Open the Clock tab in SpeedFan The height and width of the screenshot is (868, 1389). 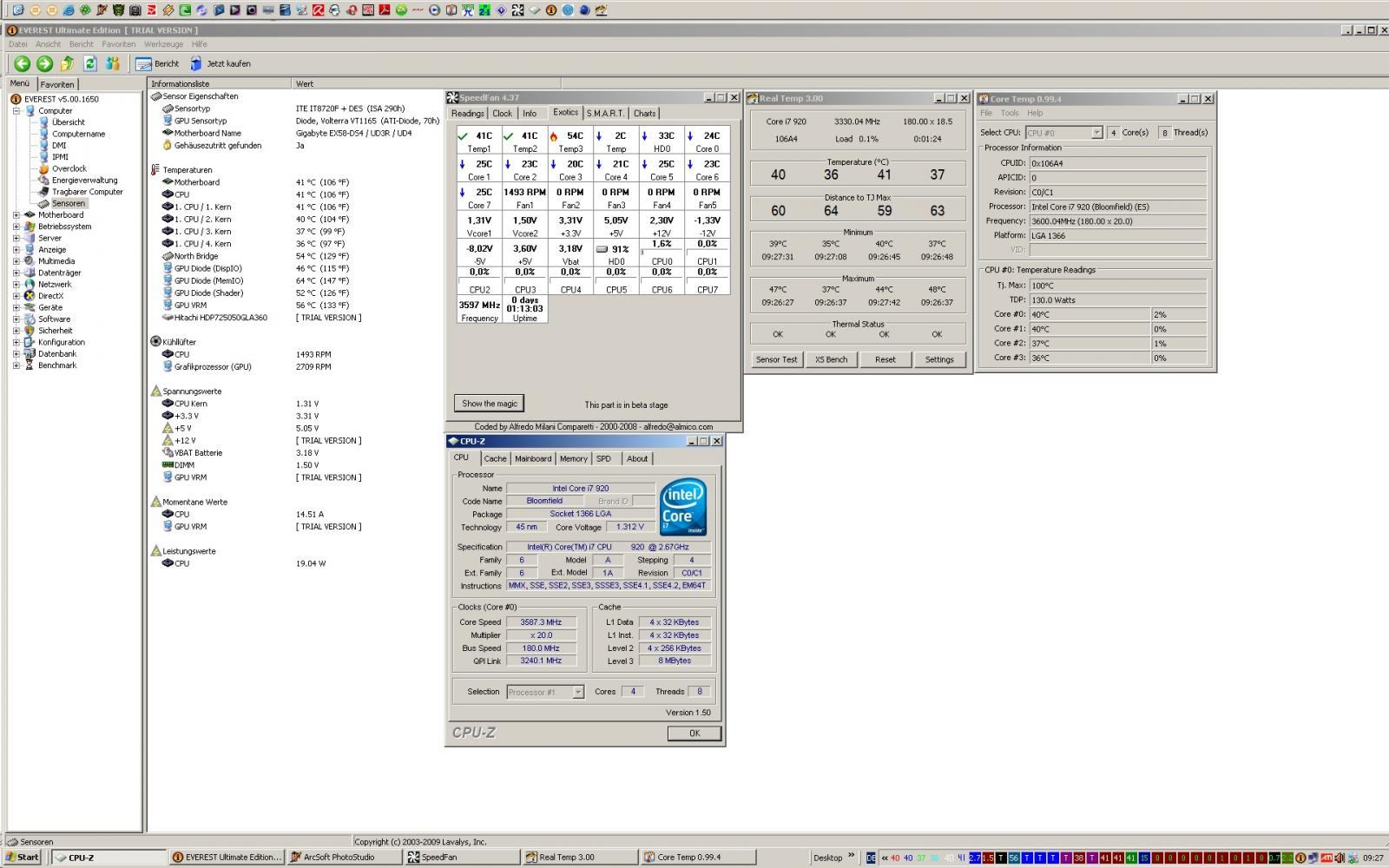tap(503, 114)
